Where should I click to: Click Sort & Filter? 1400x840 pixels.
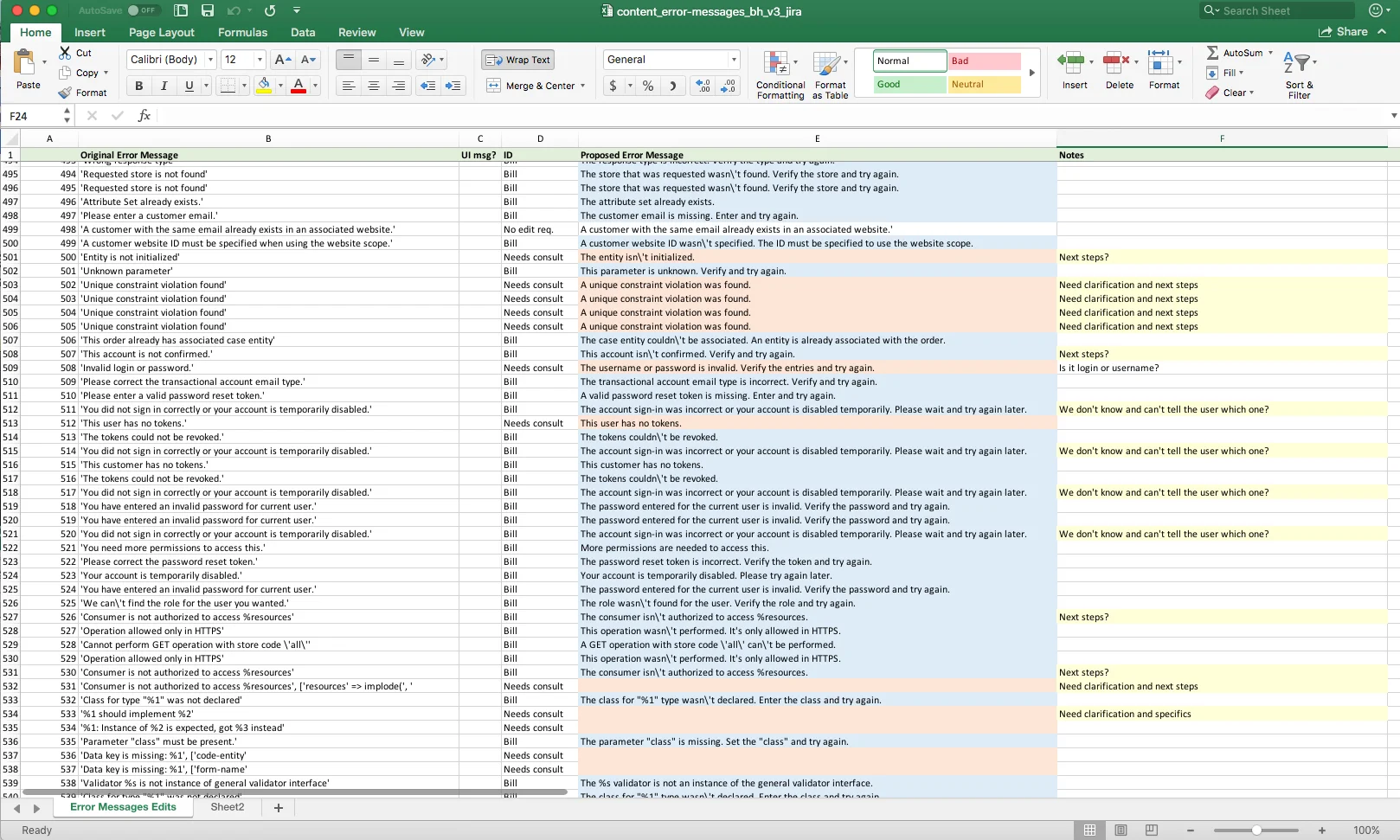tap(1300, 75)
